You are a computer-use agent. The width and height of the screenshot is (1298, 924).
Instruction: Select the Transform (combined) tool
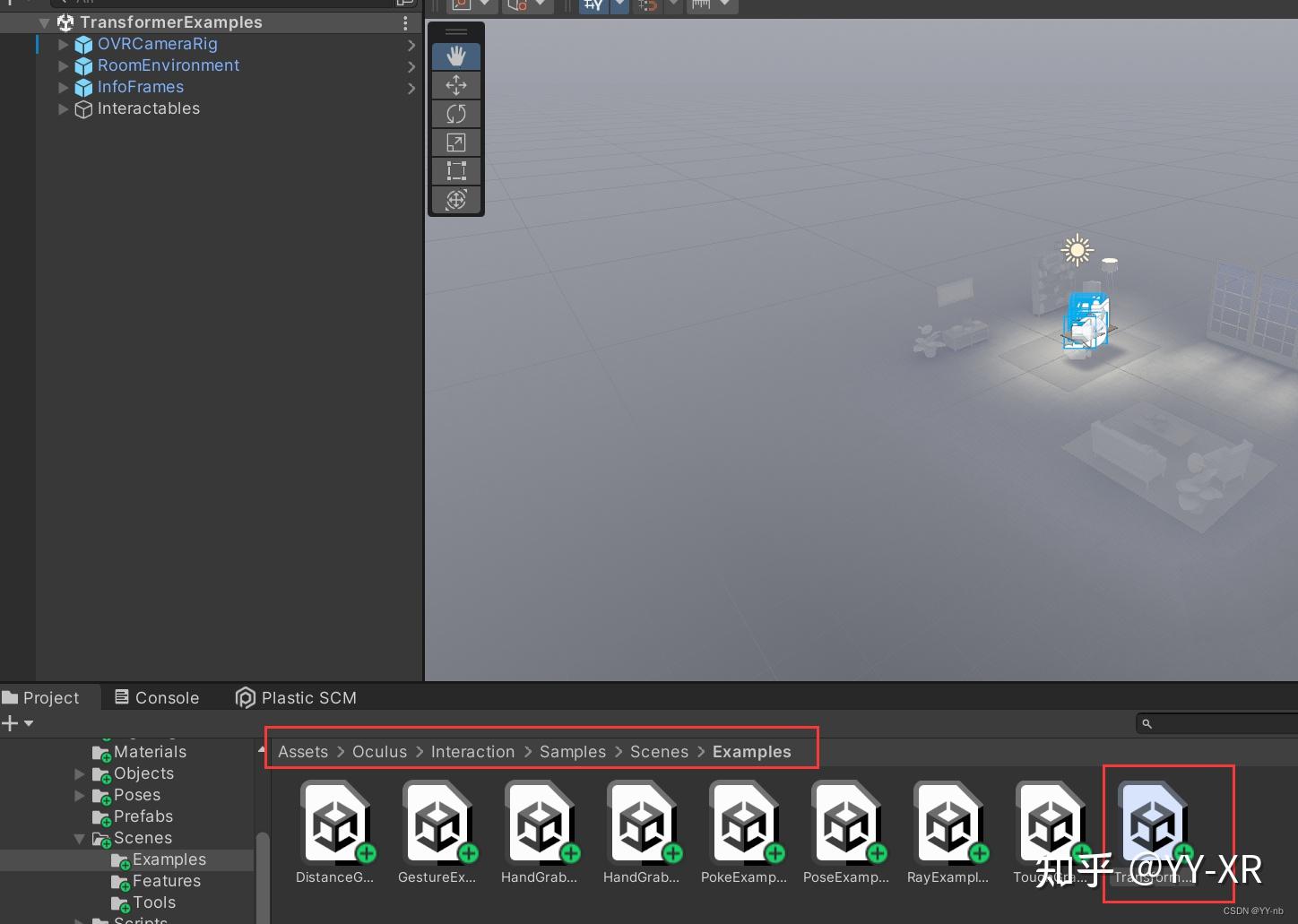[x=456, y=200]
